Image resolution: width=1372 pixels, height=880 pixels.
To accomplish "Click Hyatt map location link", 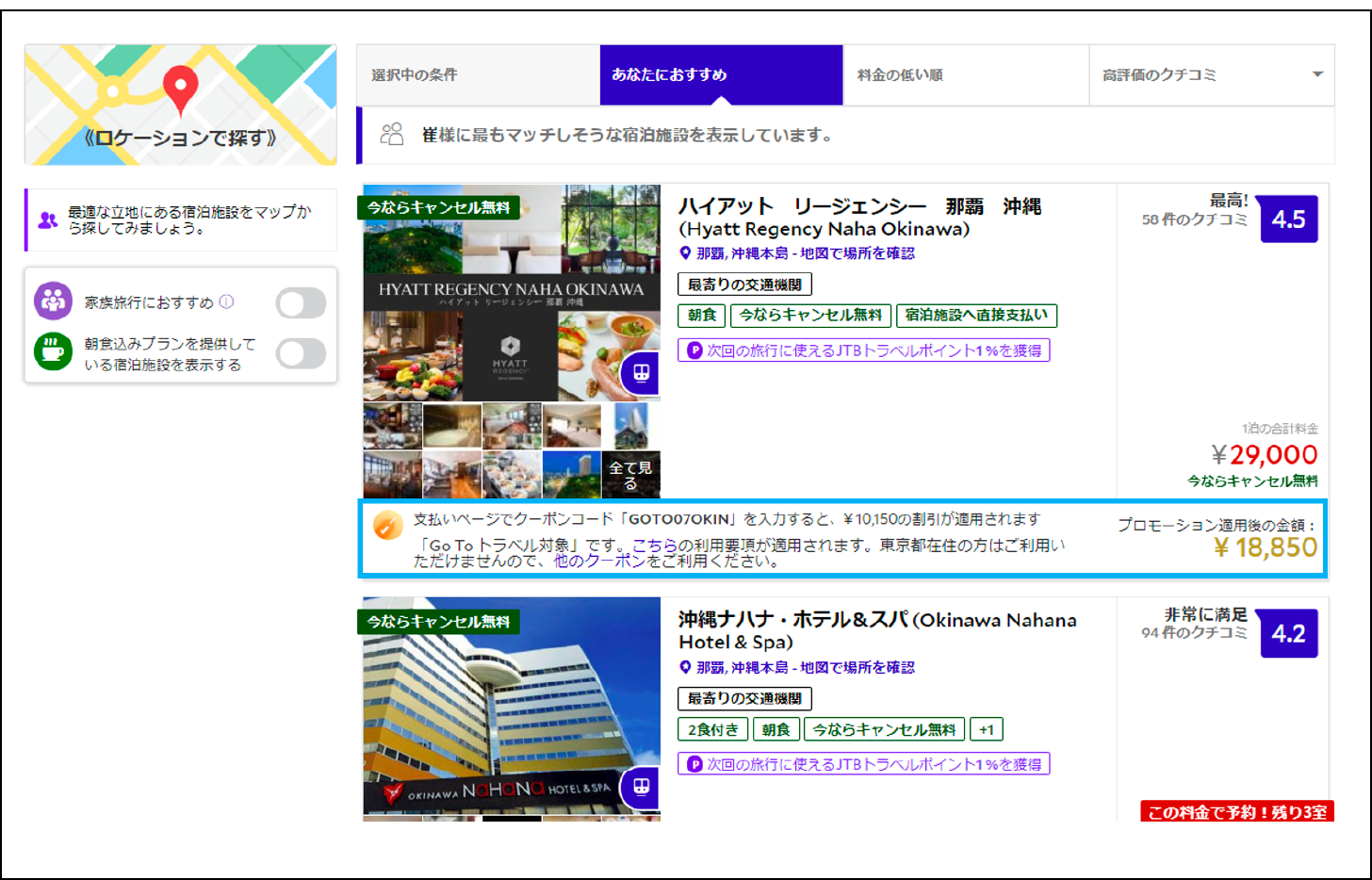I will pyautogui.click(x=805, y=253).
